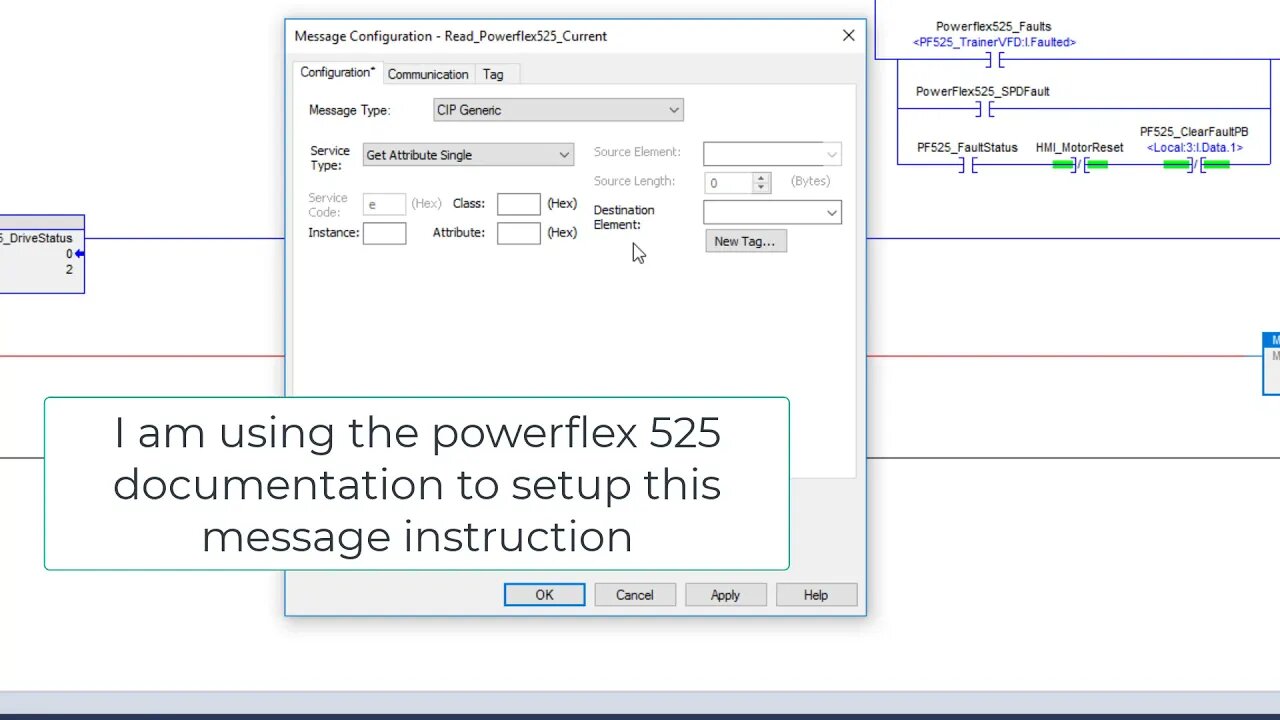The height and width of the screenshot is (720, 1280).
Task: Click the Cancel button
Action: coord(635,595)
